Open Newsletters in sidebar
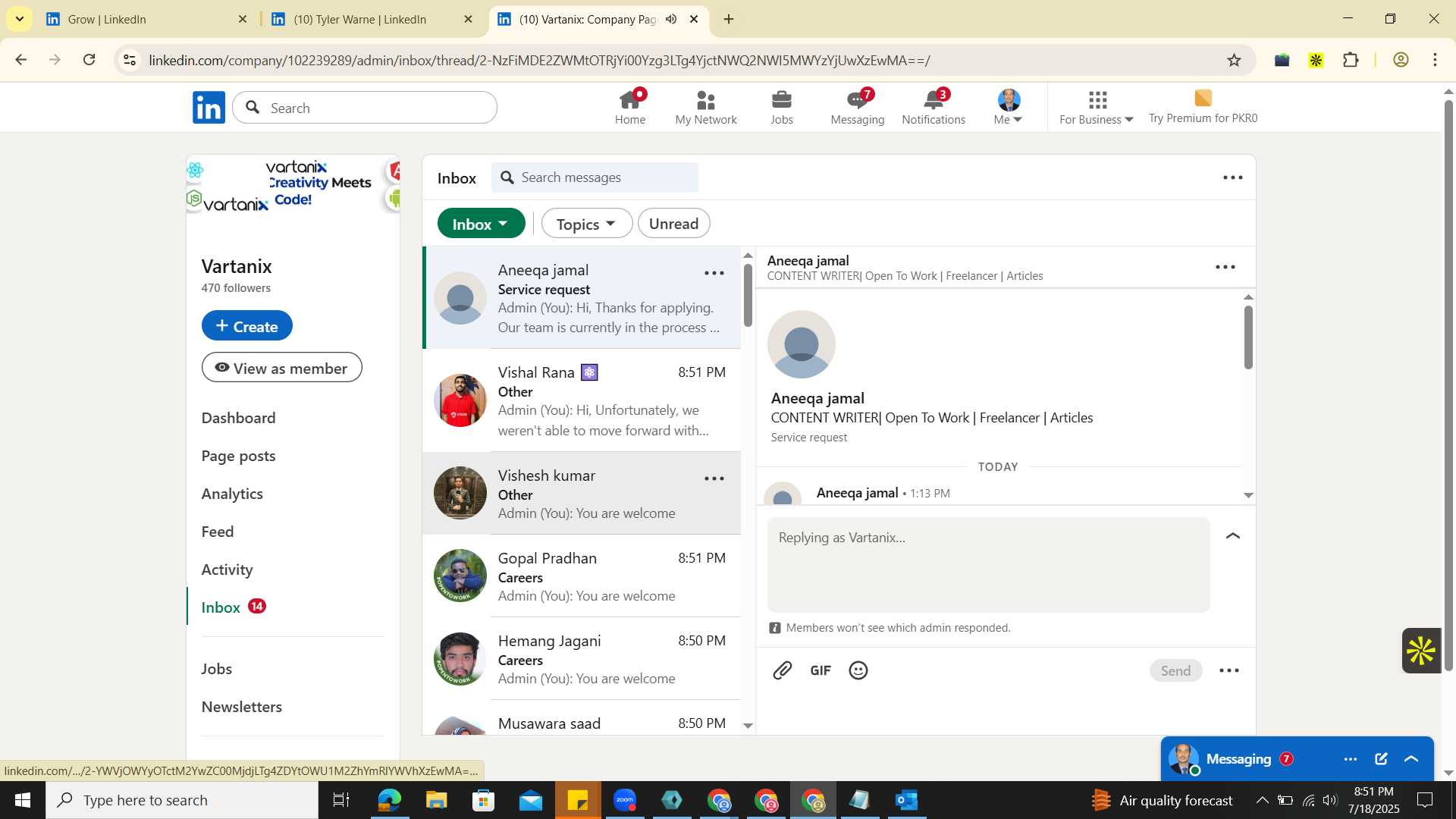Viewport: 1456px width, 819px height. (x=242, y=707)
